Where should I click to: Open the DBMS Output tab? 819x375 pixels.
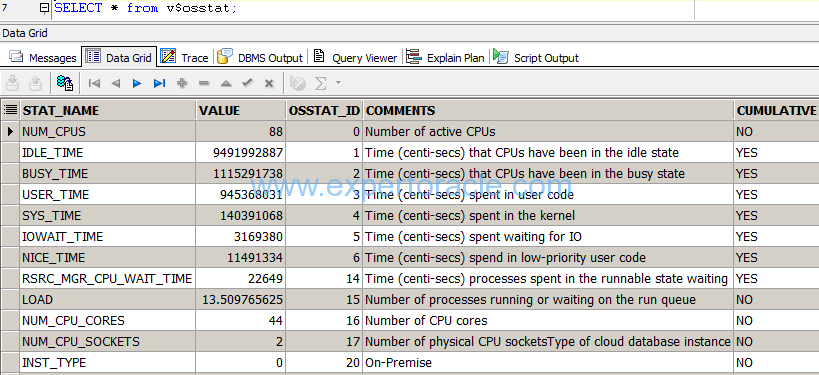point(261,57)
